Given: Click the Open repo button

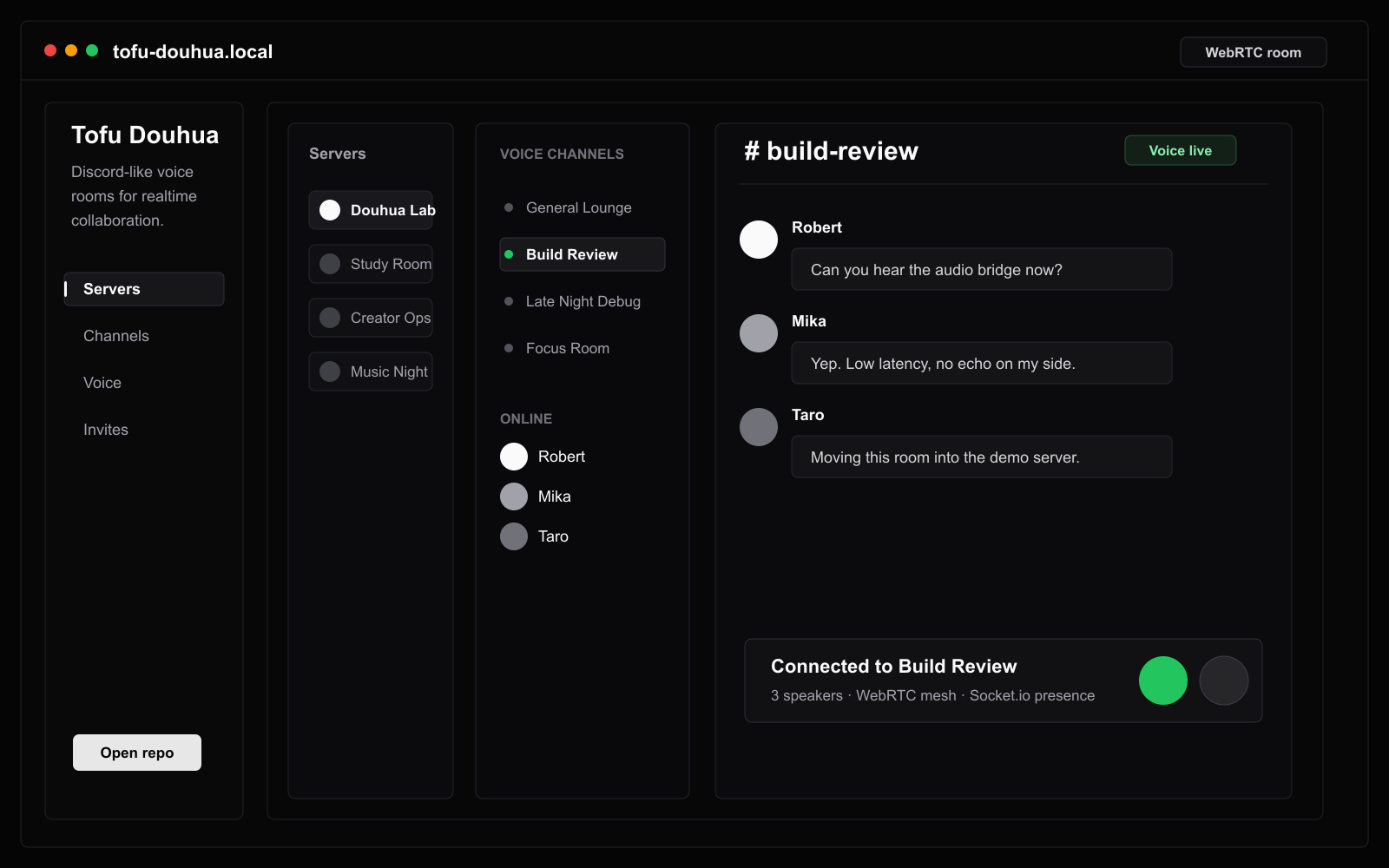Looking at the screenshot, I should pyautogui.click(x=137, y=753).
